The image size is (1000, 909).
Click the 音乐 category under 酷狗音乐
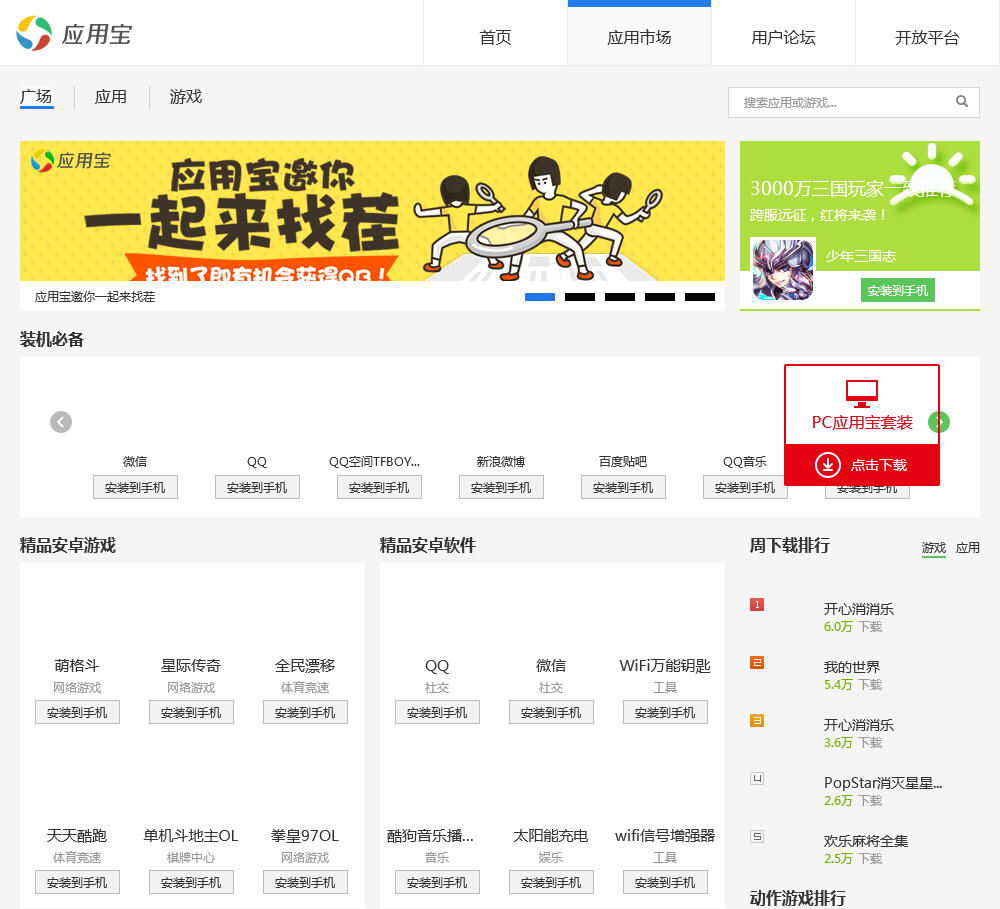click(x=437, y=858)
